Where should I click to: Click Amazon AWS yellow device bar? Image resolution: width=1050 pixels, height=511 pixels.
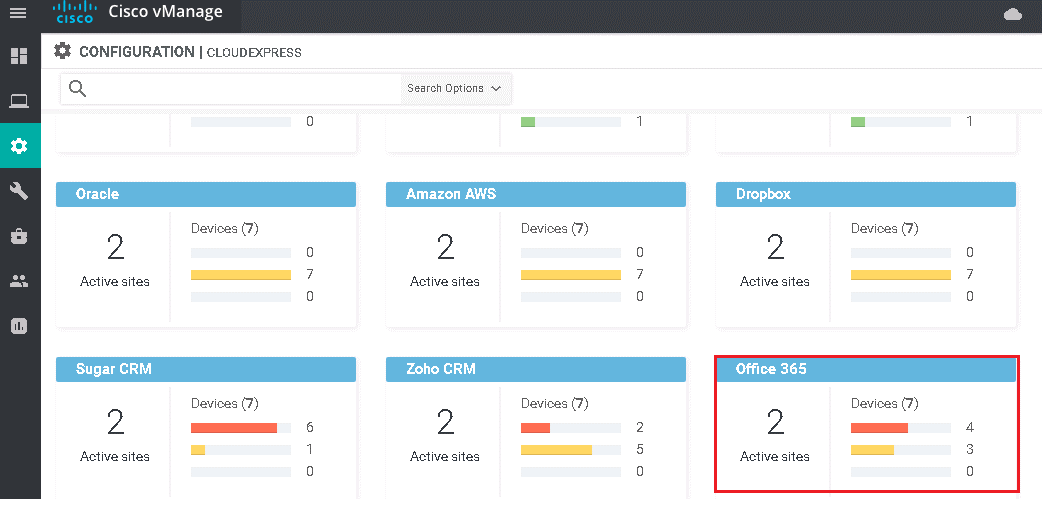coord(571,275)
